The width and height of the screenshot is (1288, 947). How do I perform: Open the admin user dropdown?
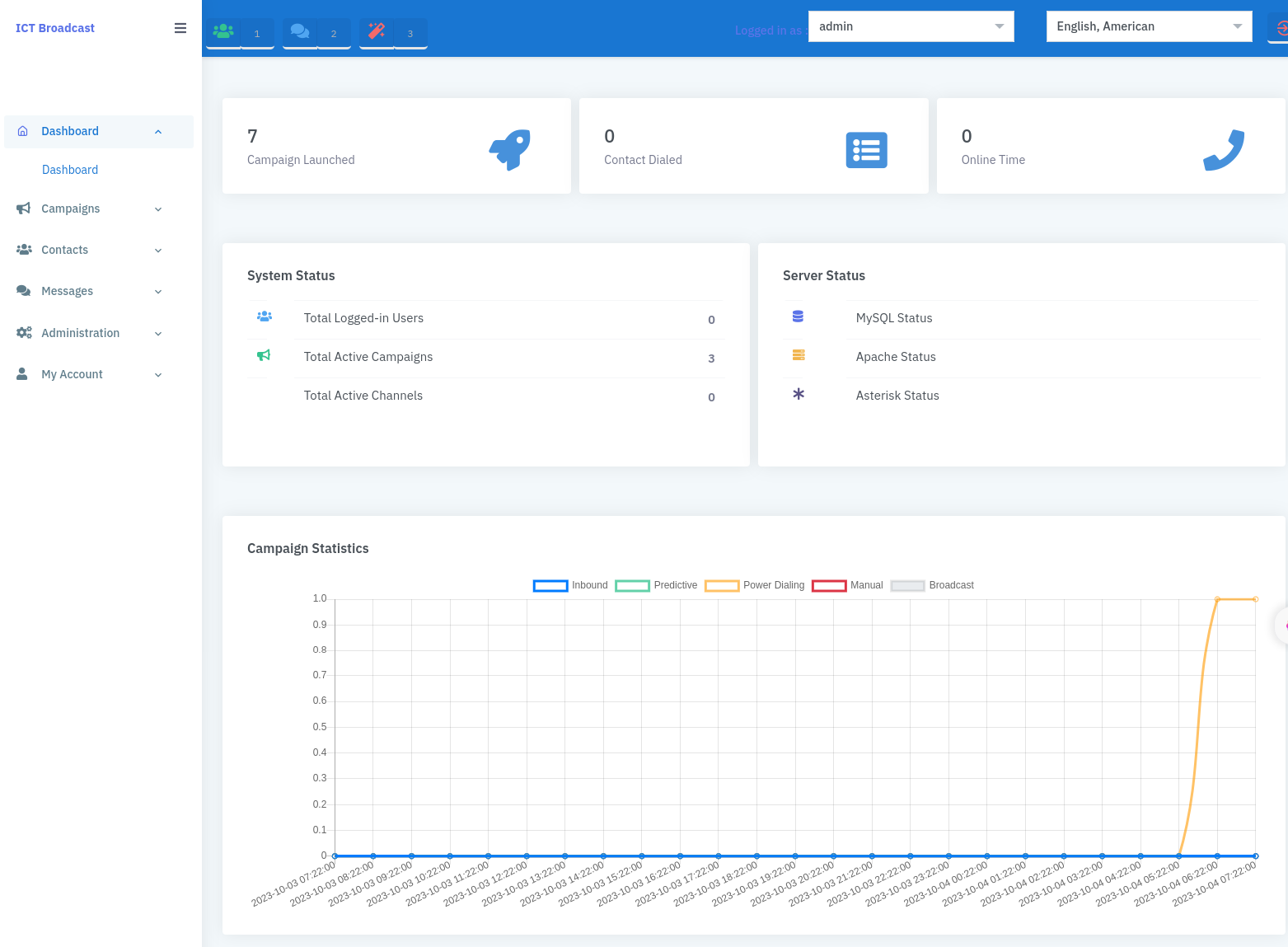click(911, 26)
